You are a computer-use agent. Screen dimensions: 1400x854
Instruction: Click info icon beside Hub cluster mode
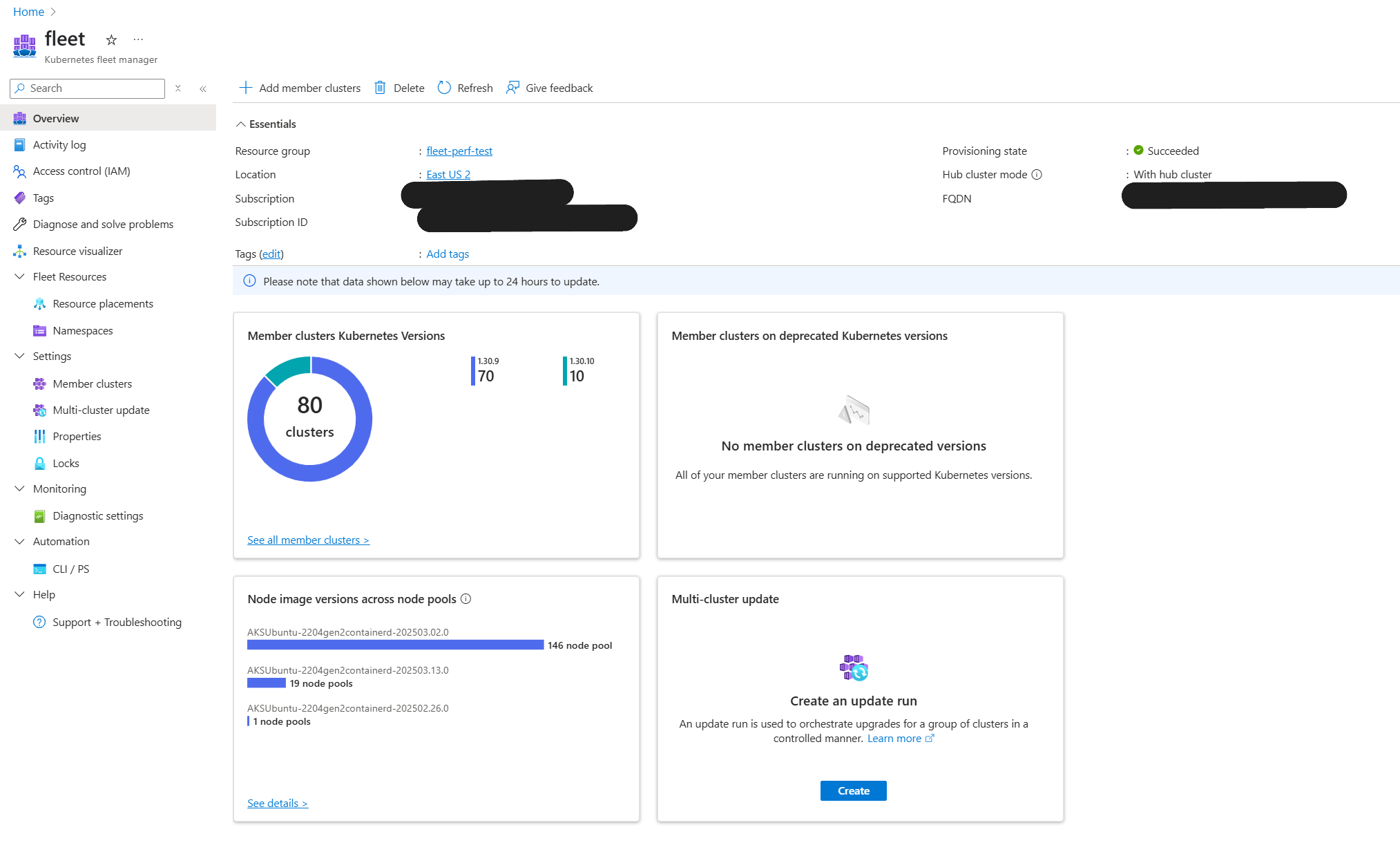1037,175
